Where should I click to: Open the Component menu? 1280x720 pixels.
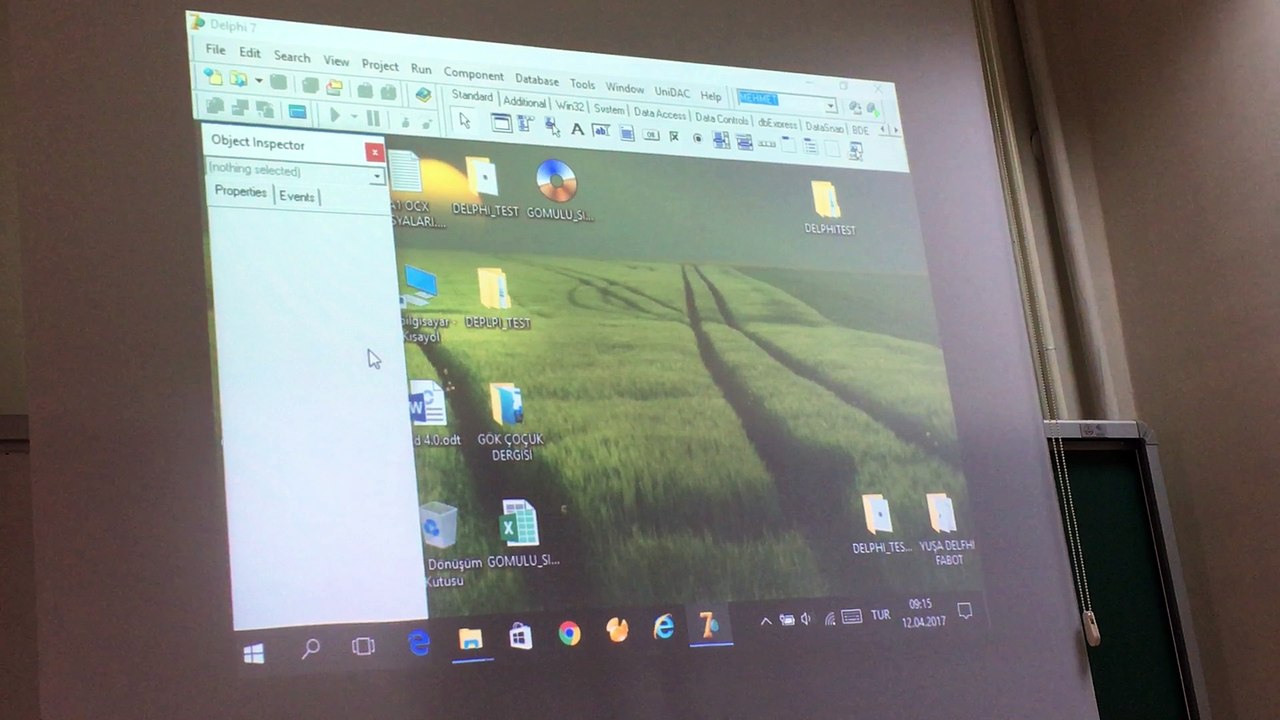(474, 74)
